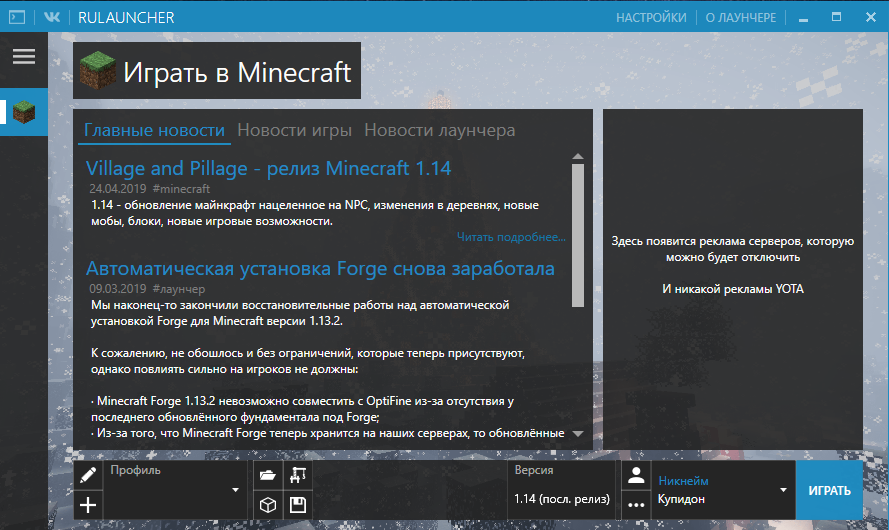Switch to the Новости лаунчера tab
889x530 pixels.
439,130
